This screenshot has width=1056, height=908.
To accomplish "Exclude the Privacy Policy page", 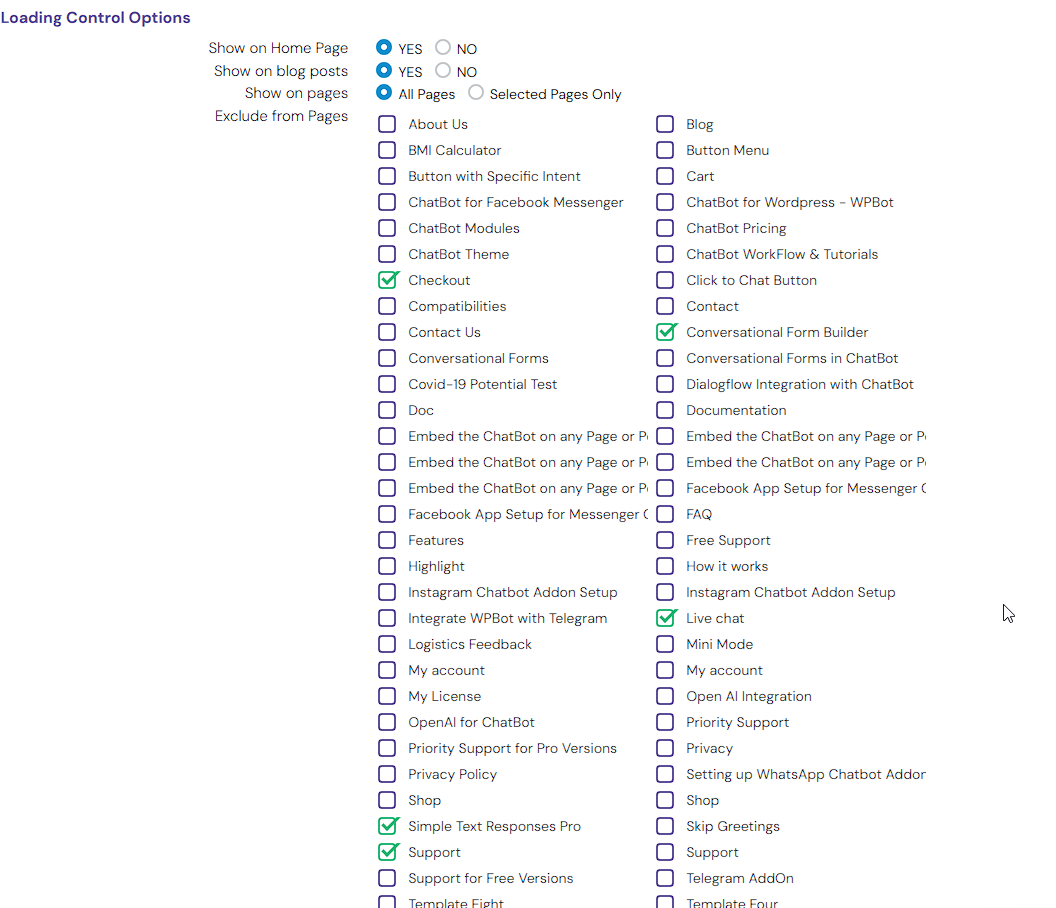I will click(x=387, y=774).
